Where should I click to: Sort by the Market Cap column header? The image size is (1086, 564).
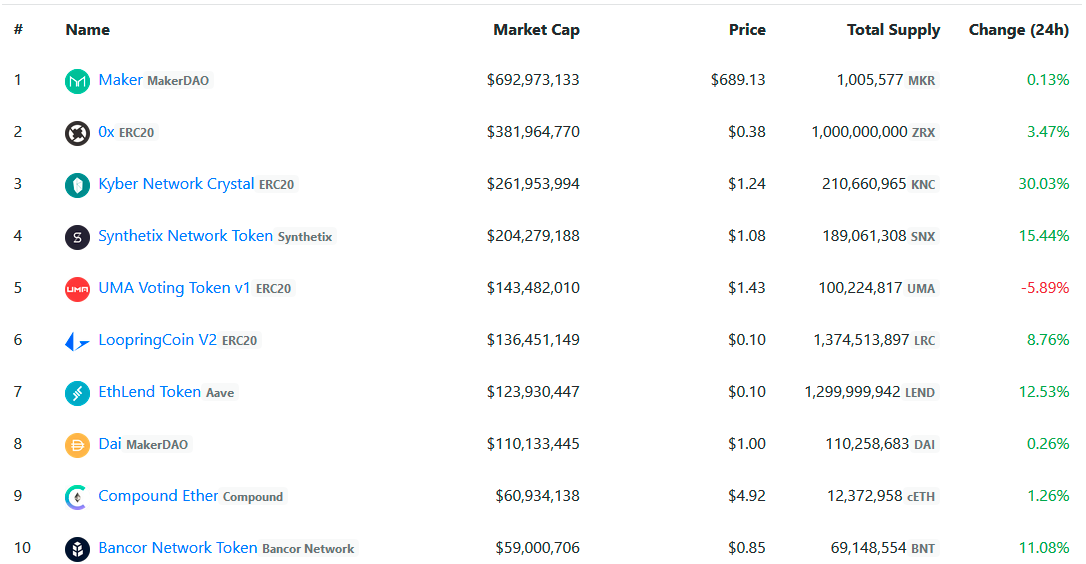[x=536, y=30]
